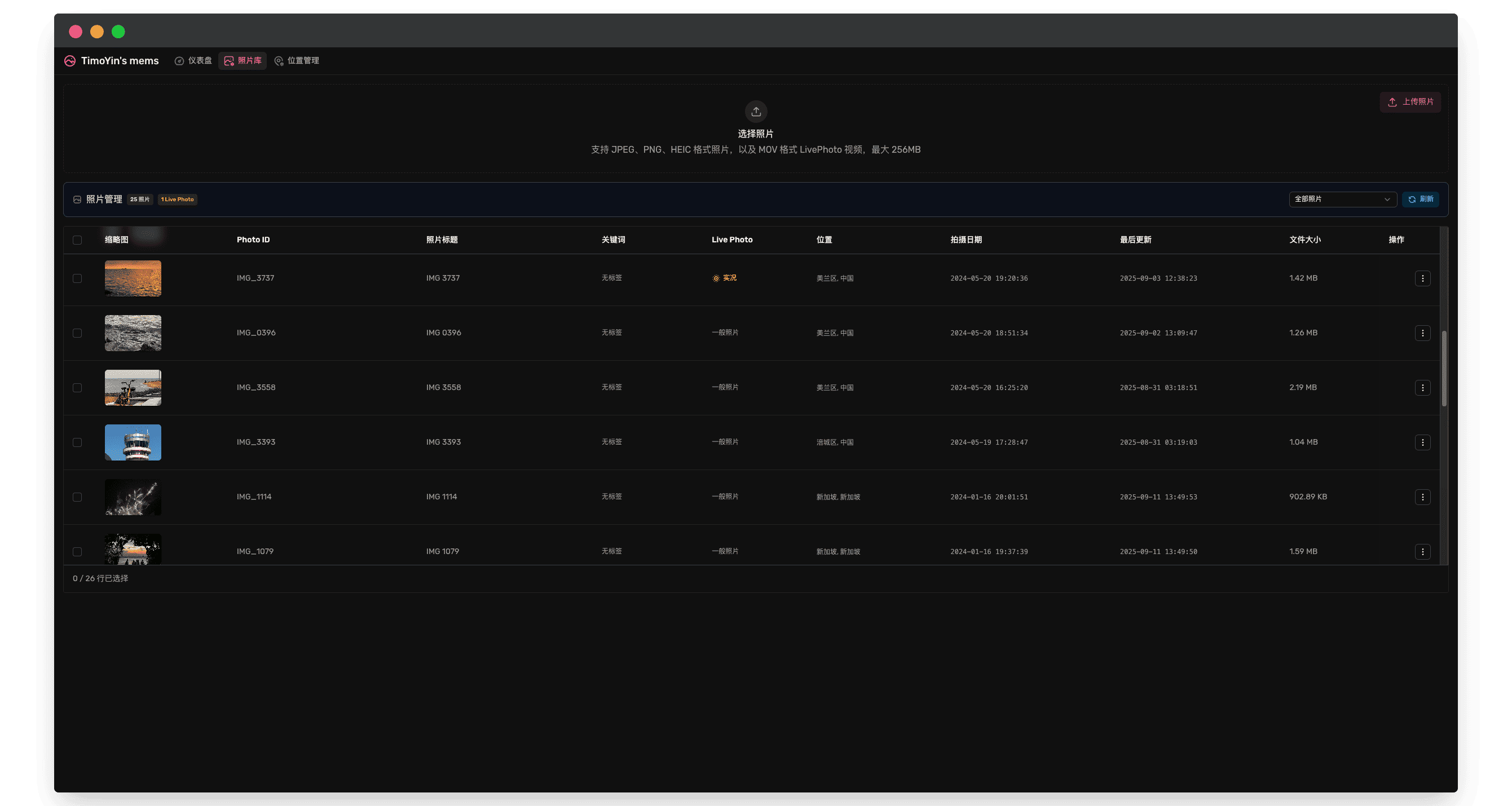Click the table vertical scrollbar thumb
The image size is (1512, 806).
pyautogui.click(x=1444, y=369)
